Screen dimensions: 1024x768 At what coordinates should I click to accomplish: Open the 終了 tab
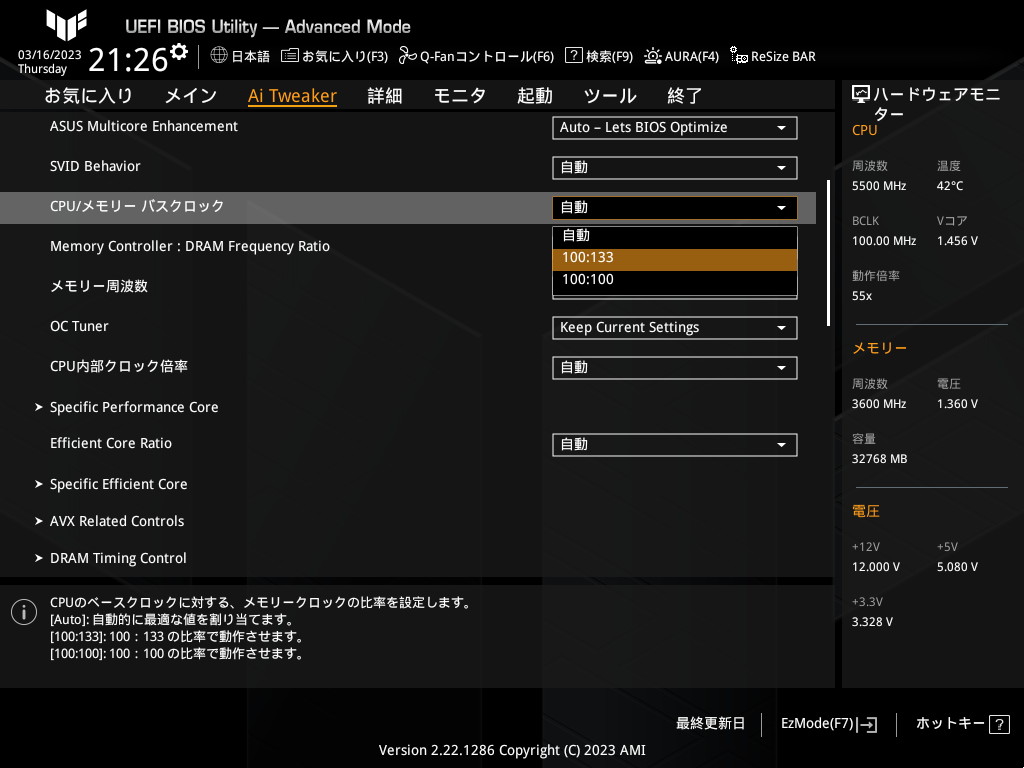pyautogui.click(x=684, y=96)
